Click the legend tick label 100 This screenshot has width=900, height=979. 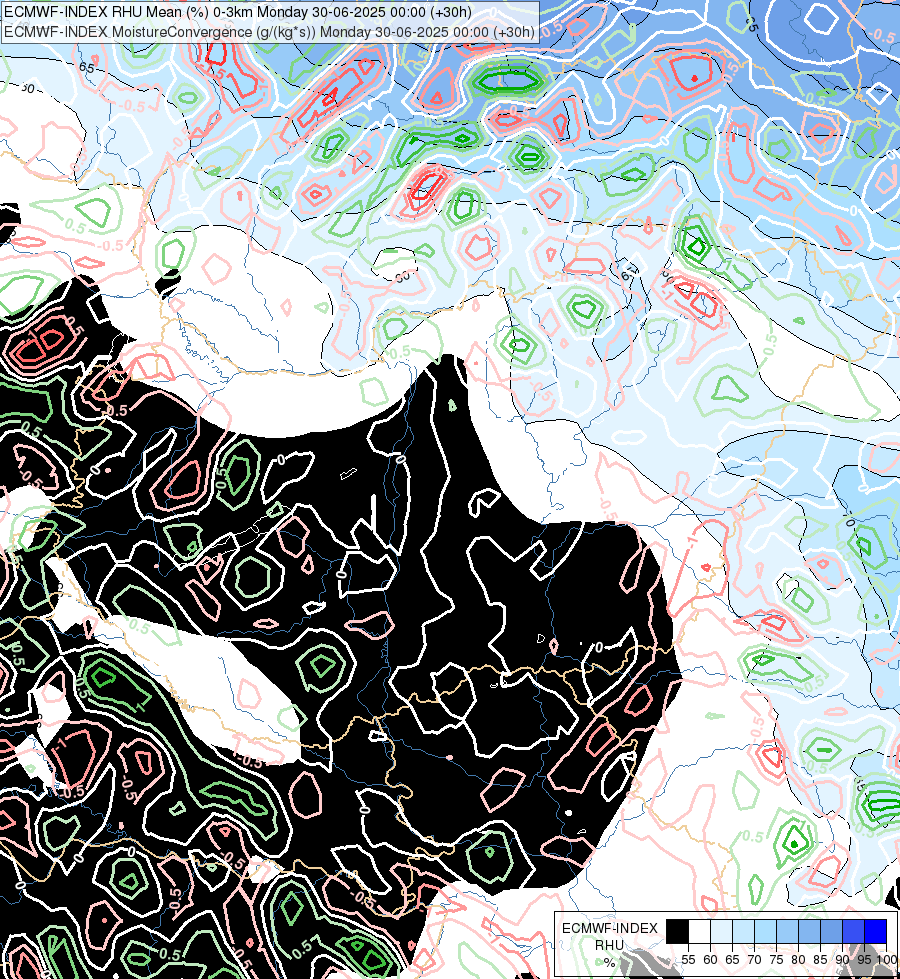click(888, 960)
